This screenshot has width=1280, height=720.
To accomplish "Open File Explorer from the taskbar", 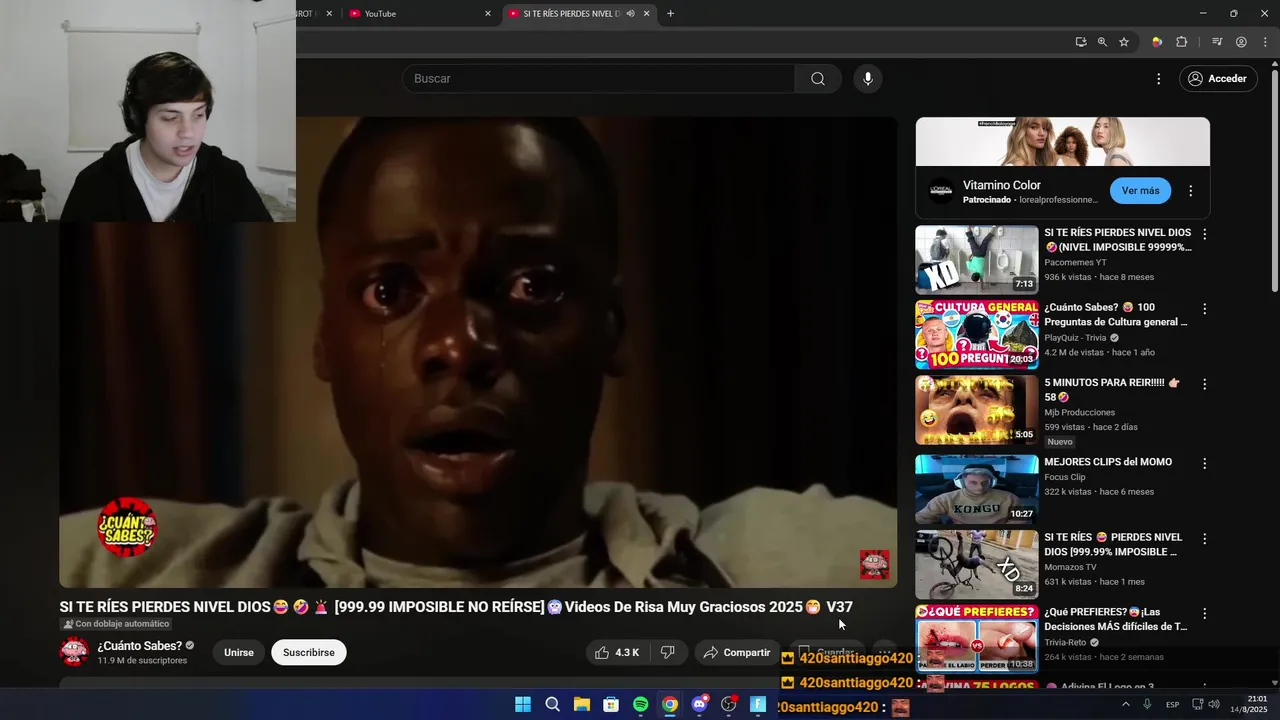I will click(582, 705).
